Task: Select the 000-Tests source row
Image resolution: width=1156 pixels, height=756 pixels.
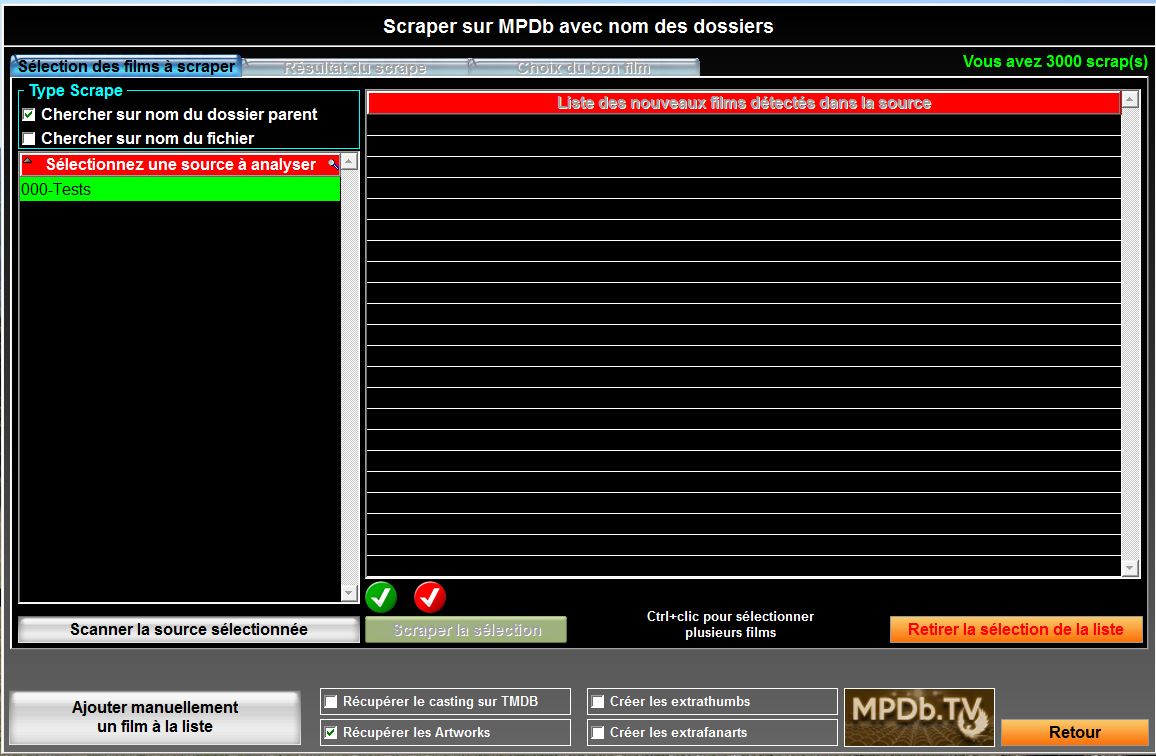Action: click(180, 190)
